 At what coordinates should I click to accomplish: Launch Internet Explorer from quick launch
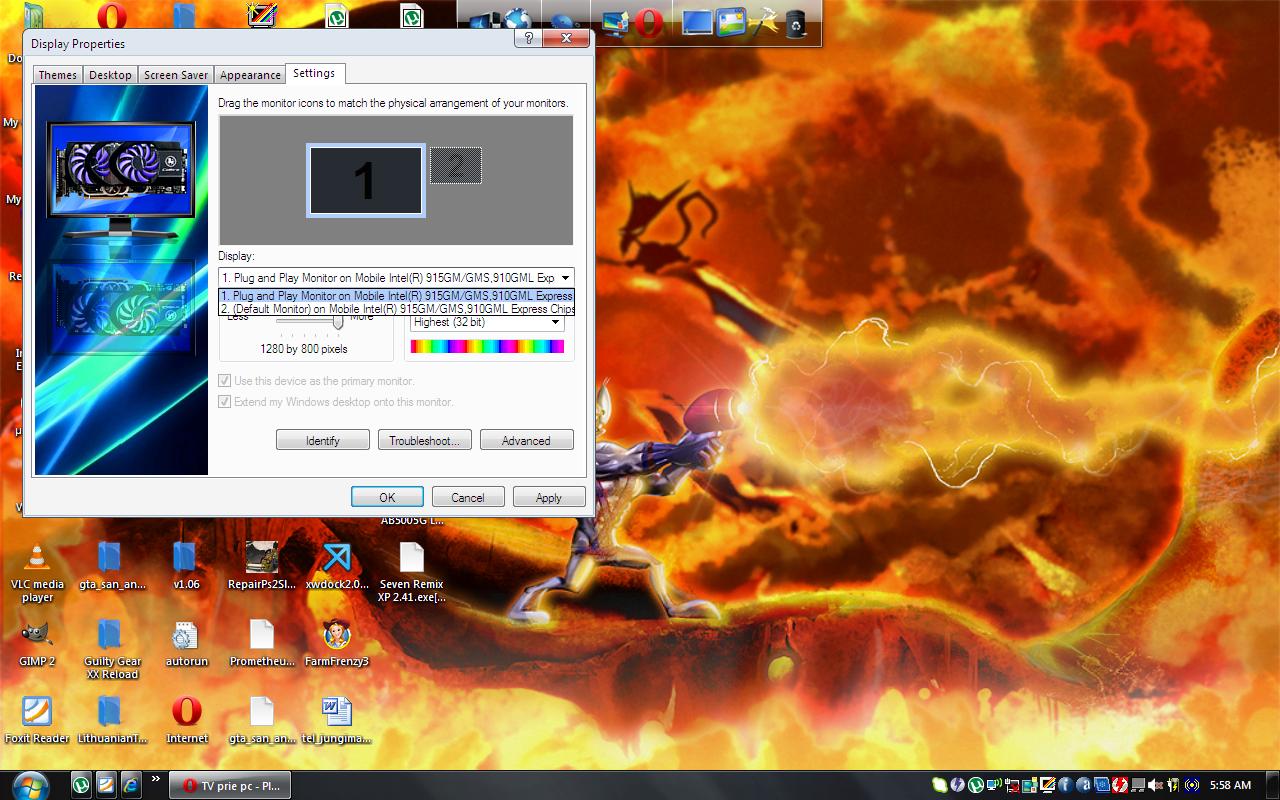click(131, 785)
